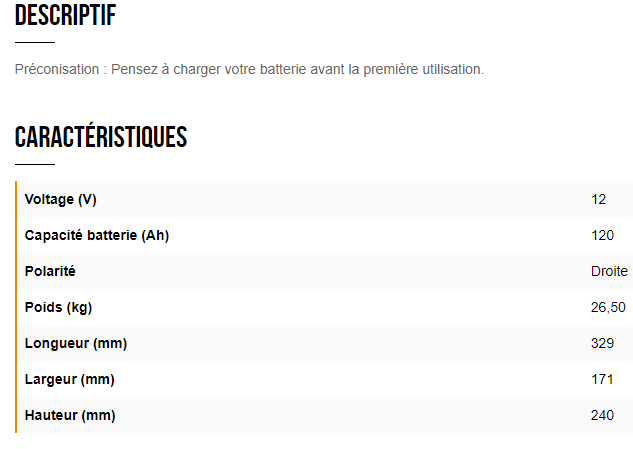This screenshot has height=449, width=633.
Task: Click the underline beneath DESCRIPTIF
Action: pyautogui.click(x=34, y=43)
